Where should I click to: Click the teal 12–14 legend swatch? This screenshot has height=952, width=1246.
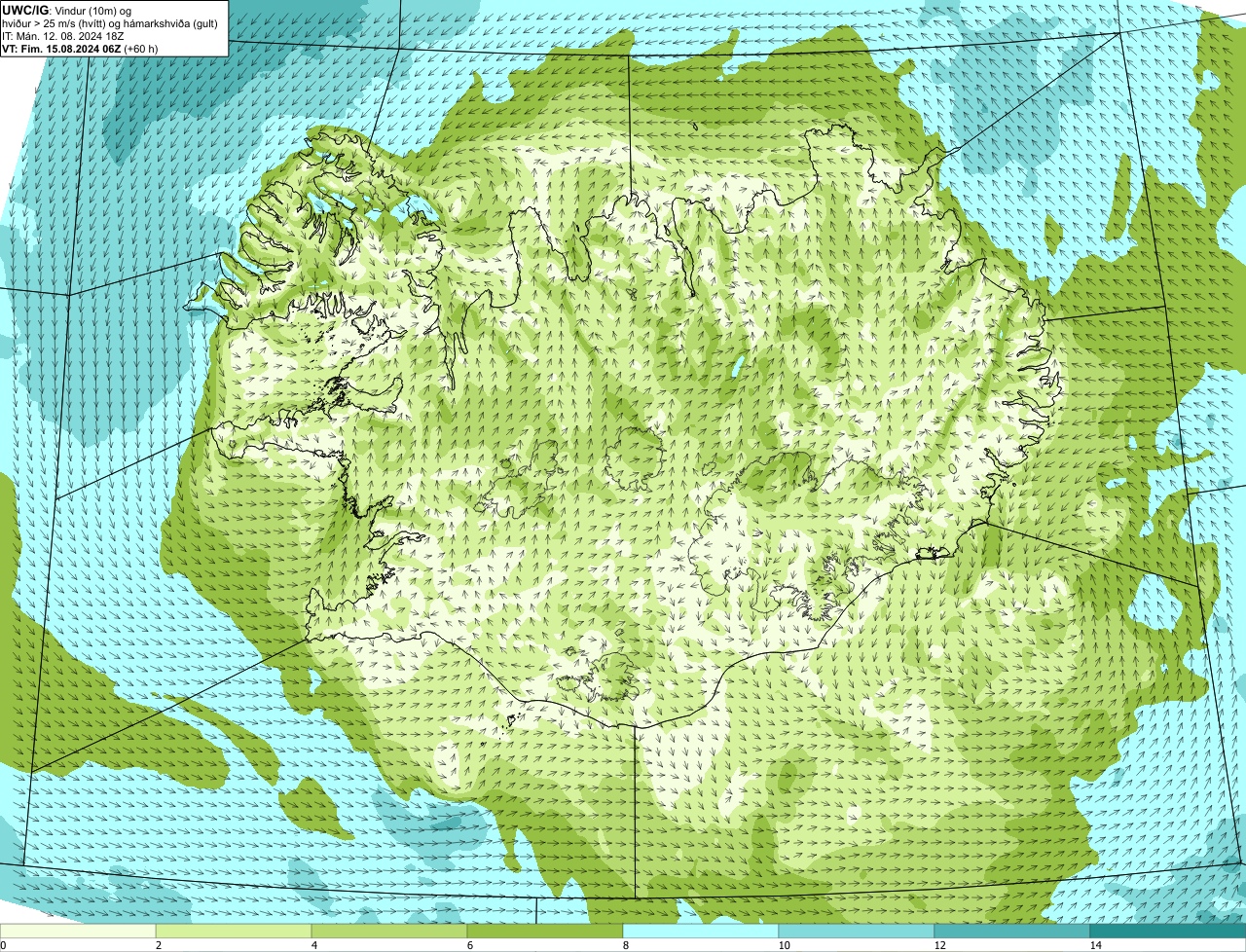click(x=1012, y=931)
